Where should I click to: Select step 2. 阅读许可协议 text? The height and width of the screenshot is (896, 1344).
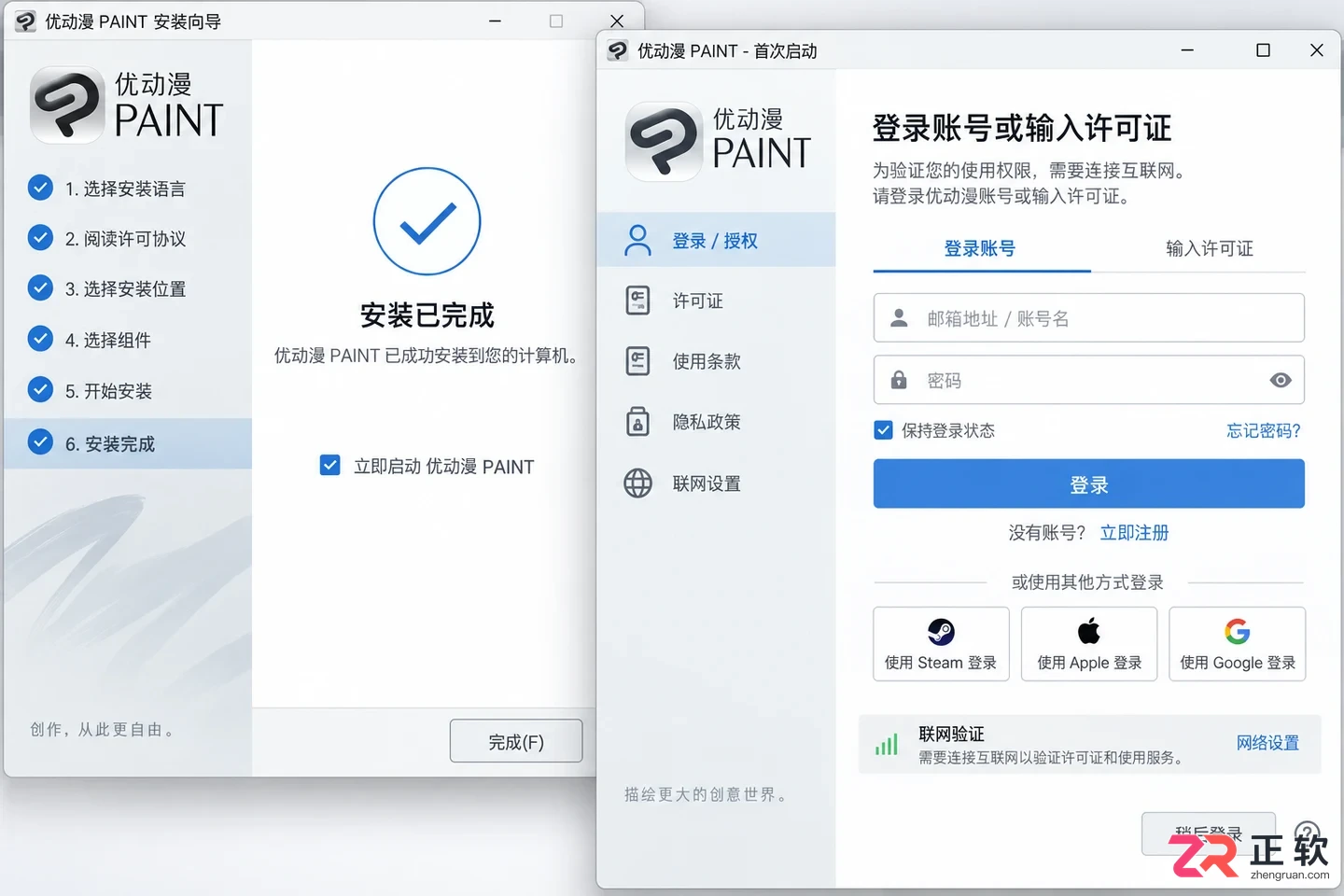click(125, 239)
